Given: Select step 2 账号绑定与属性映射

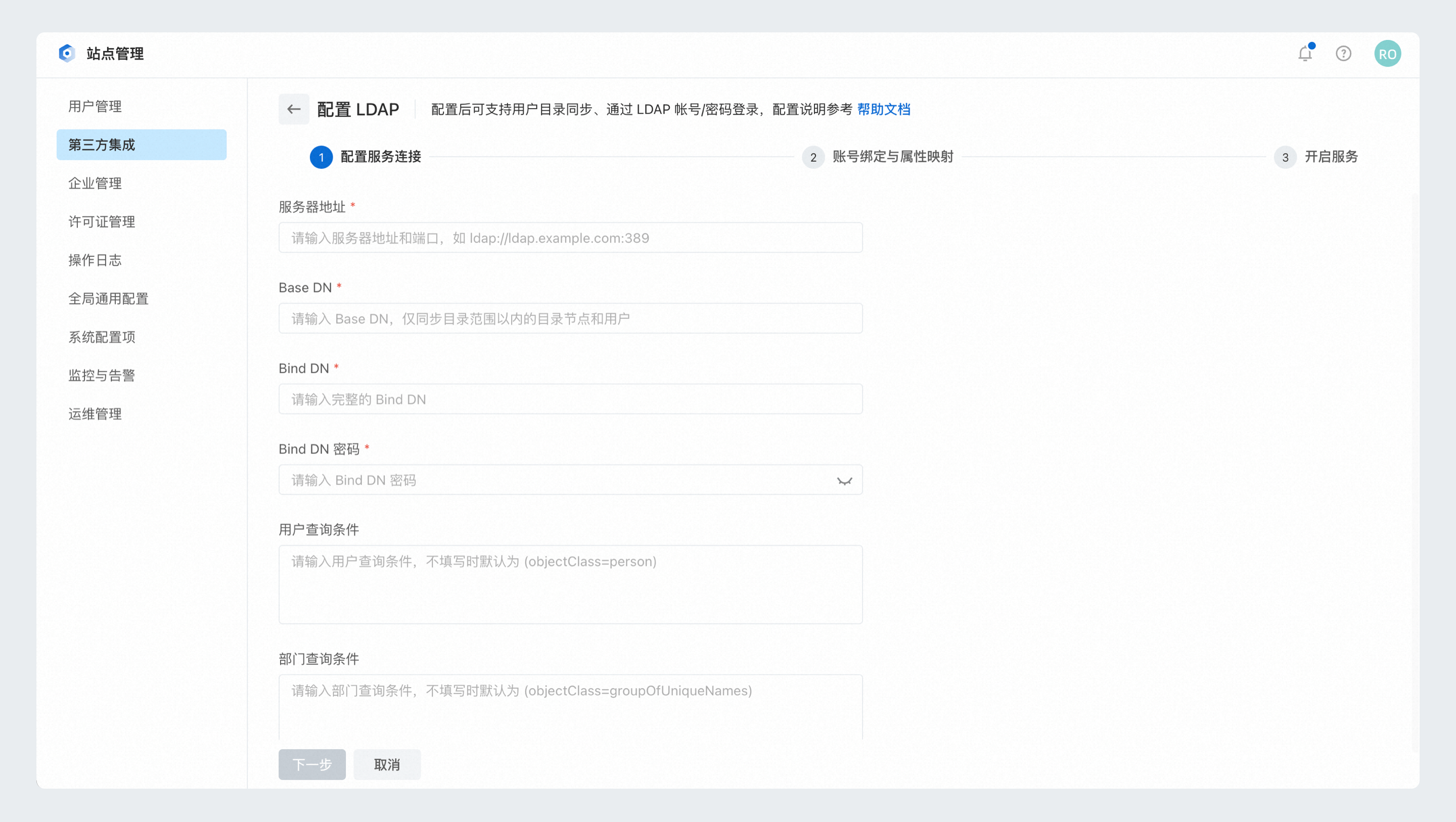Looking at the screenshot, I should [878, 157].
